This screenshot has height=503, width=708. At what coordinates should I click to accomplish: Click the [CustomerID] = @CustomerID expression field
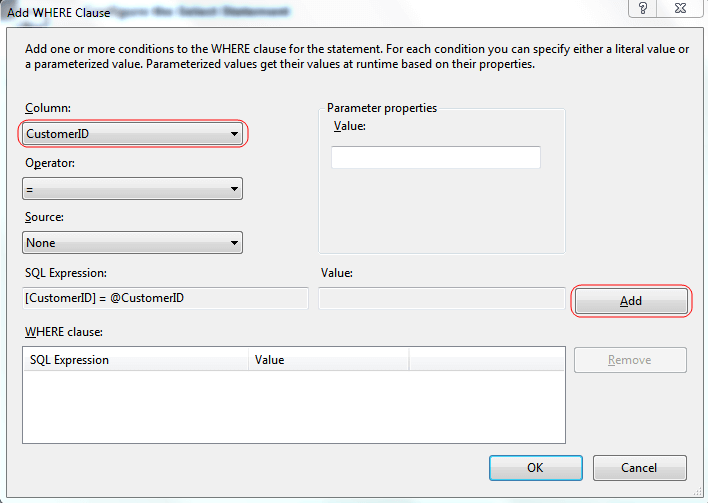coord(165,298)
